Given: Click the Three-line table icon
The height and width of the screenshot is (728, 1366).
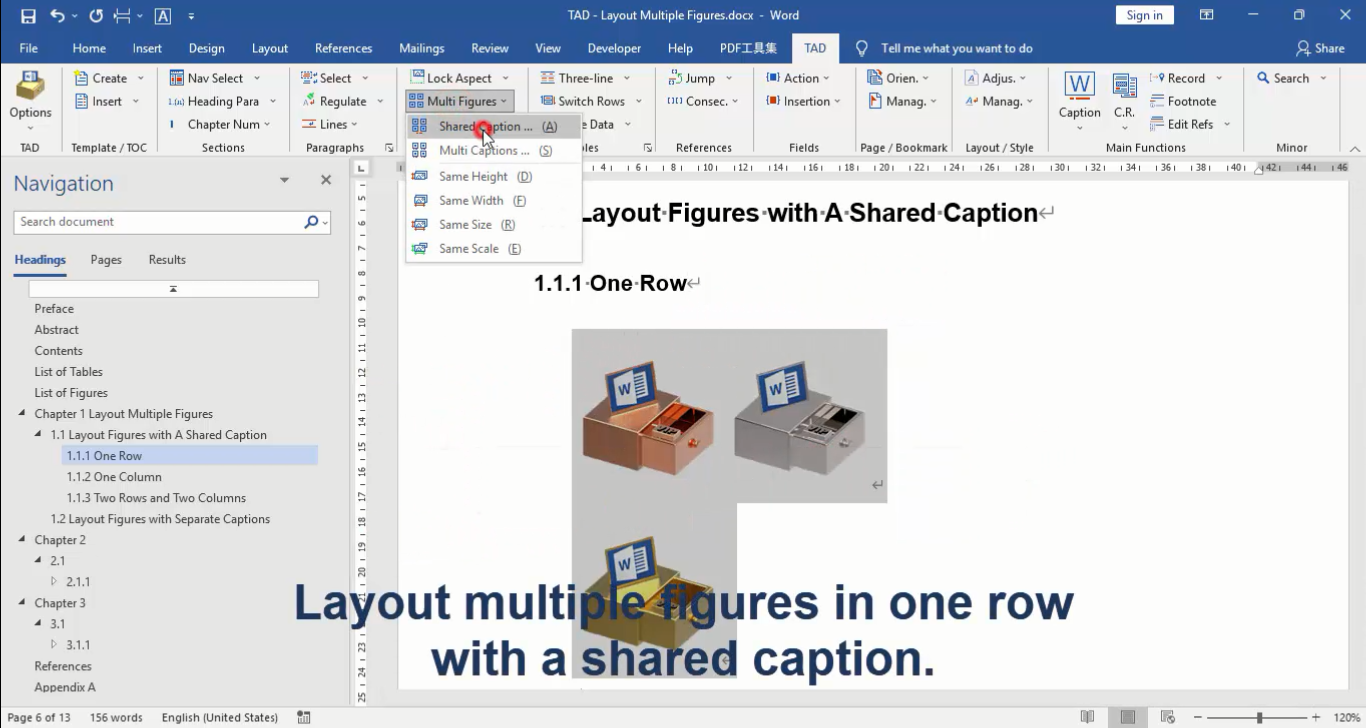Looking at the screenshot, I should (x=548, y=78).
